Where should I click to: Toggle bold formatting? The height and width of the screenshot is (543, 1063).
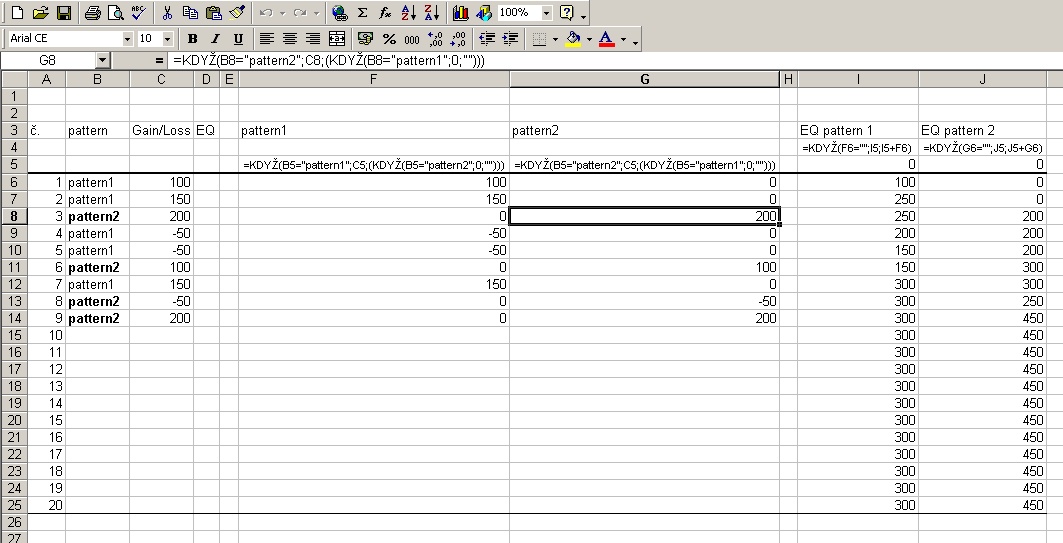click(x=193, y=39)
